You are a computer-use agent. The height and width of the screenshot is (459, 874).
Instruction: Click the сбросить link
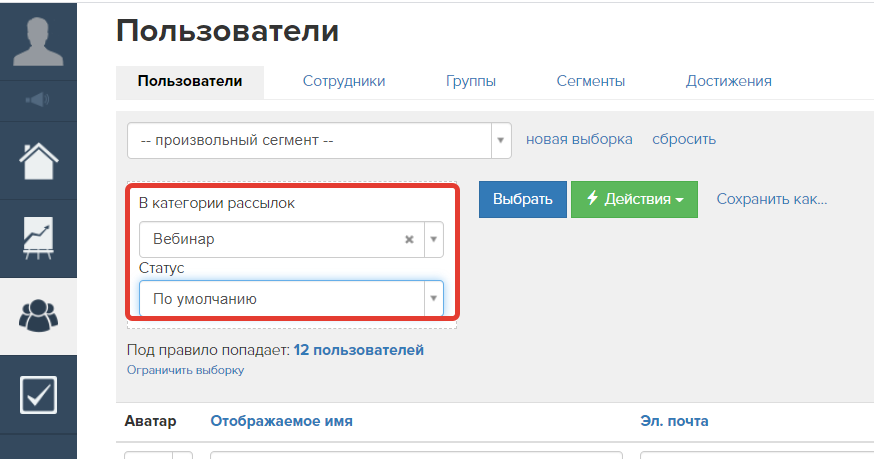[684, 139]
